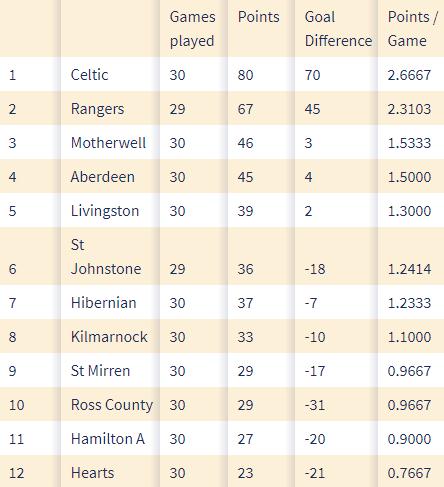The width and height of the screenshot is (444, 487).
Task: Click the Celtic team name
Action: click(x=89, y=75)
